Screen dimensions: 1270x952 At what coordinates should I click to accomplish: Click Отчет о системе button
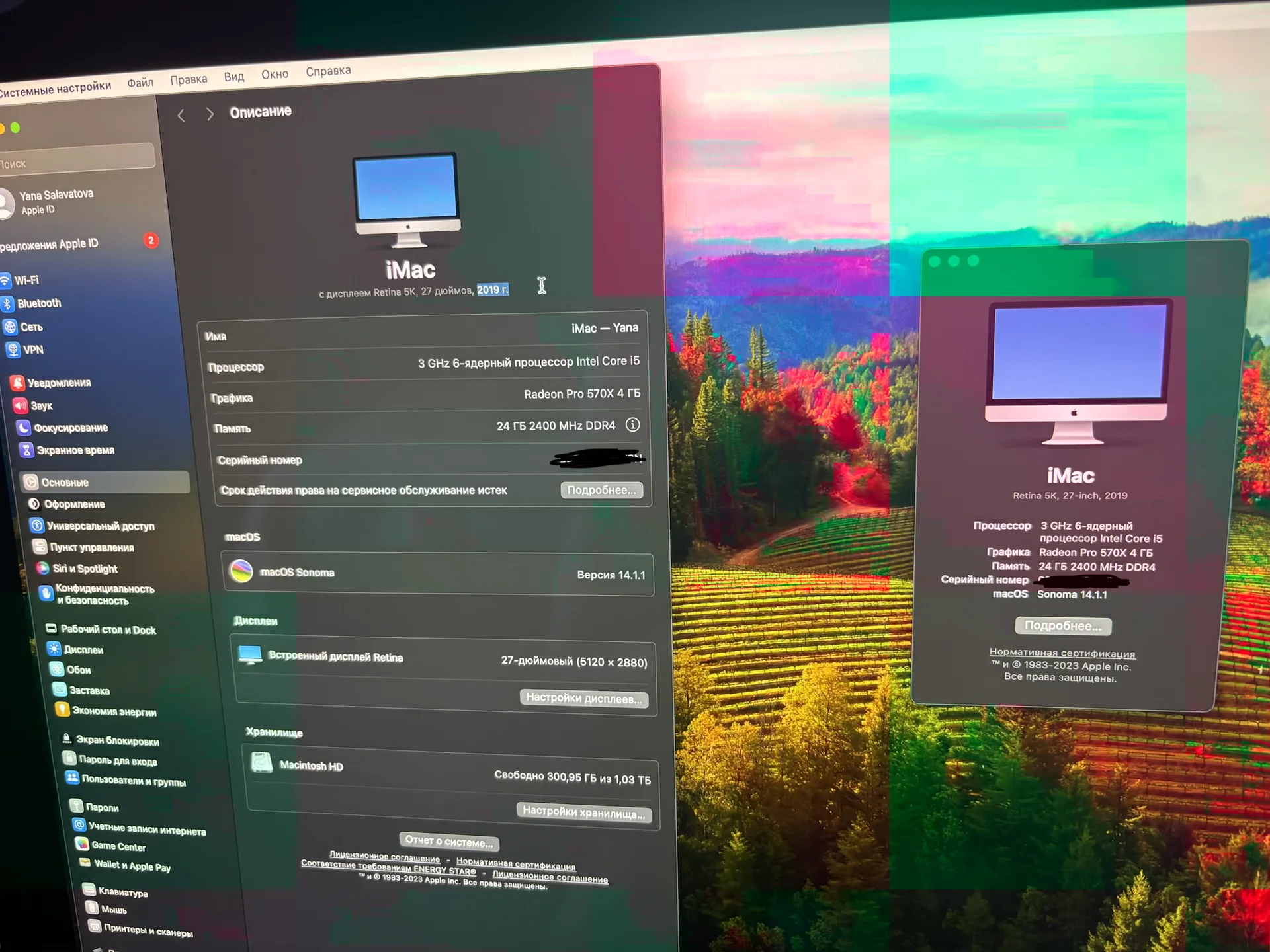449,842
